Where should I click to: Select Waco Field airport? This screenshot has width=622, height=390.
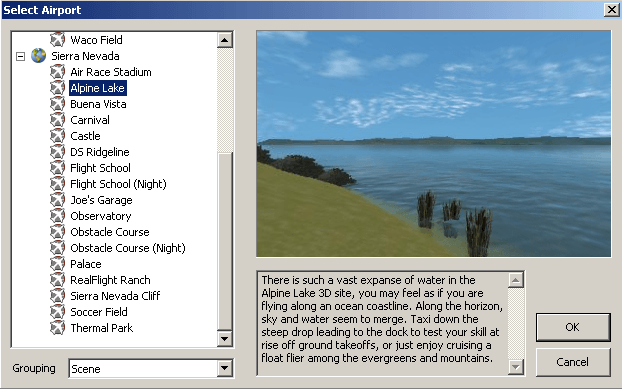click(96, 40)
